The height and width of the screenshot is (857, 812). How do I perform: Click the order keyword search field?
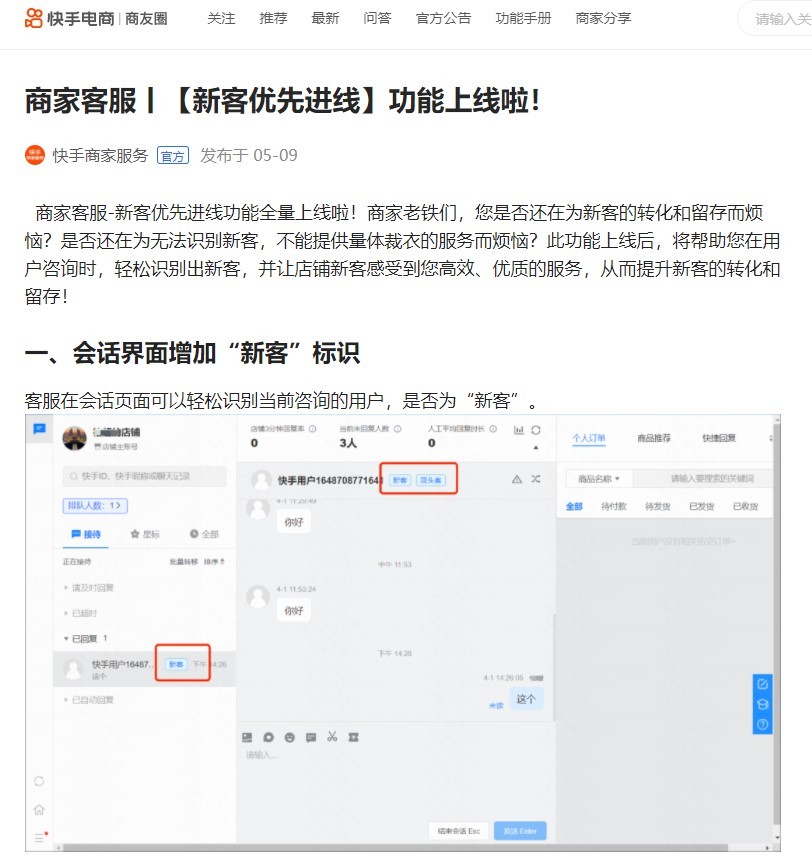(704, 479)
